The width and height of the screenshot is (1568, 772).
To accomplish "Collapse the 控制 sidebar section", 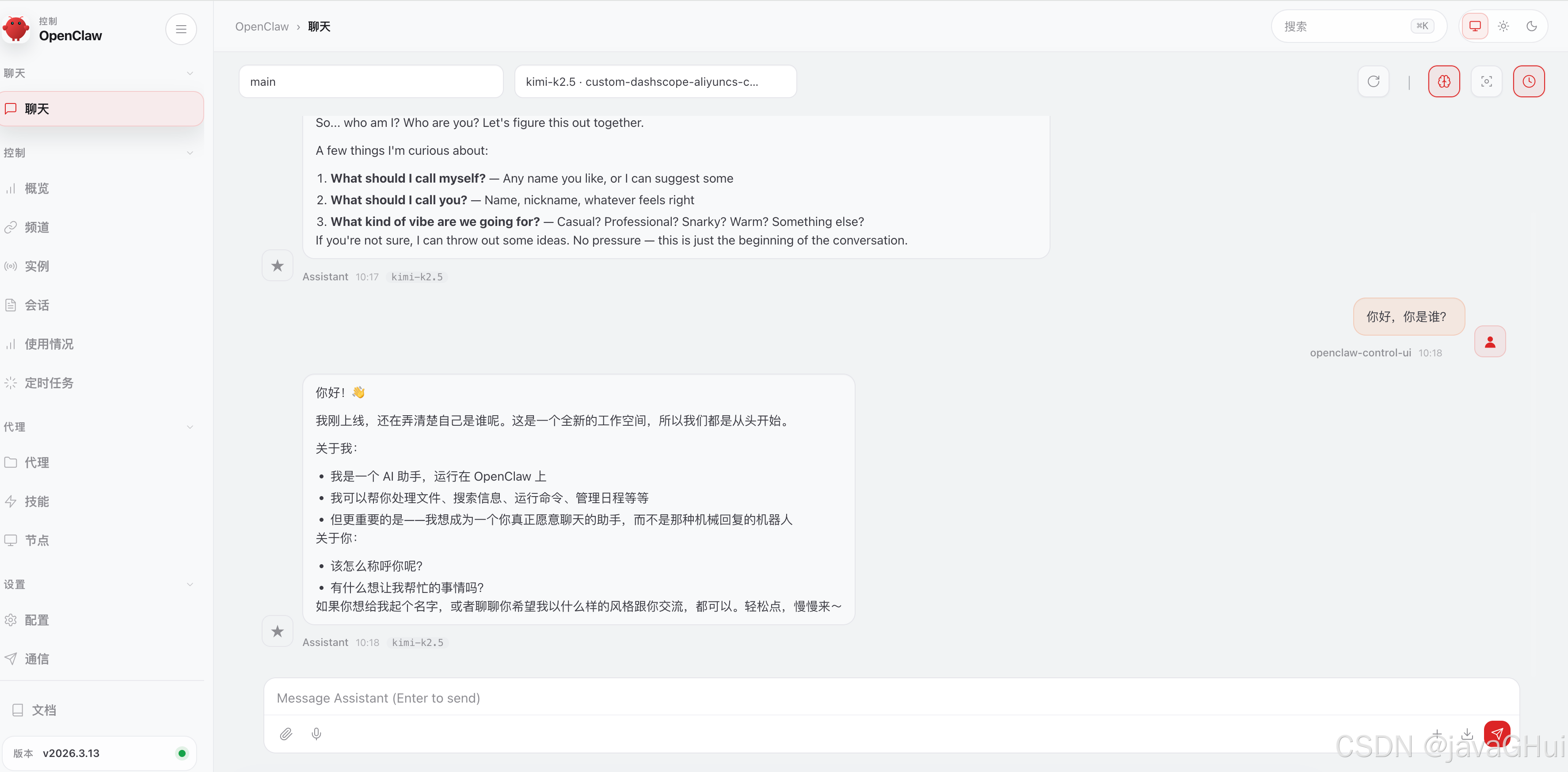I will point(97,153).
